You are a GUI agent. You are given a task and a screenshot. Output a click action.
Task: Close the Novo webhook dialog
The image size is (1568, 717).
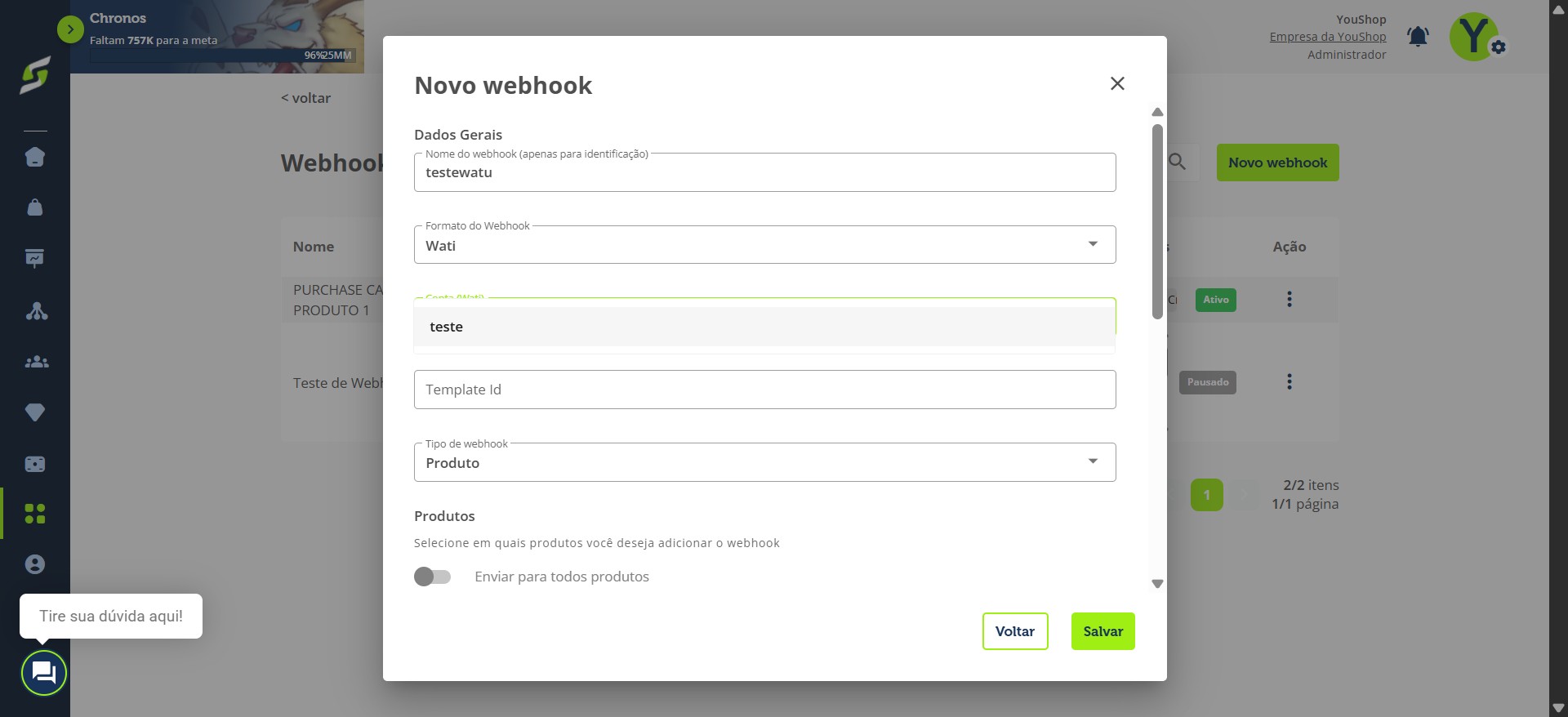click(1117, 83)
